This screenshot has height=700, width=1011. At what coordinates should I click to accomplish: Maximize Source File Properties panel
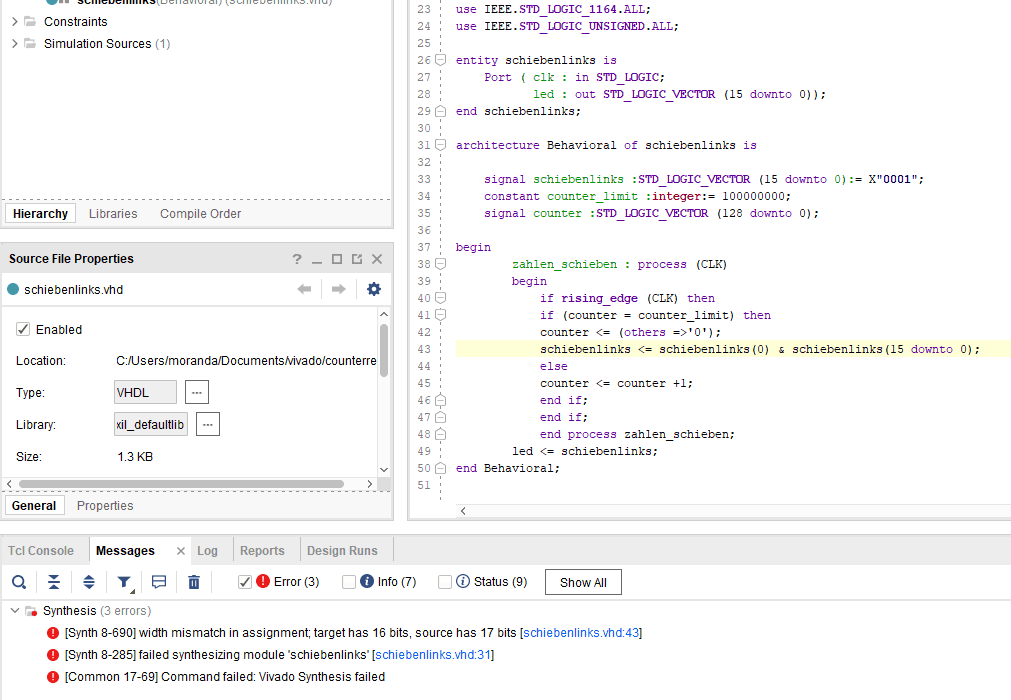point(337,259)
